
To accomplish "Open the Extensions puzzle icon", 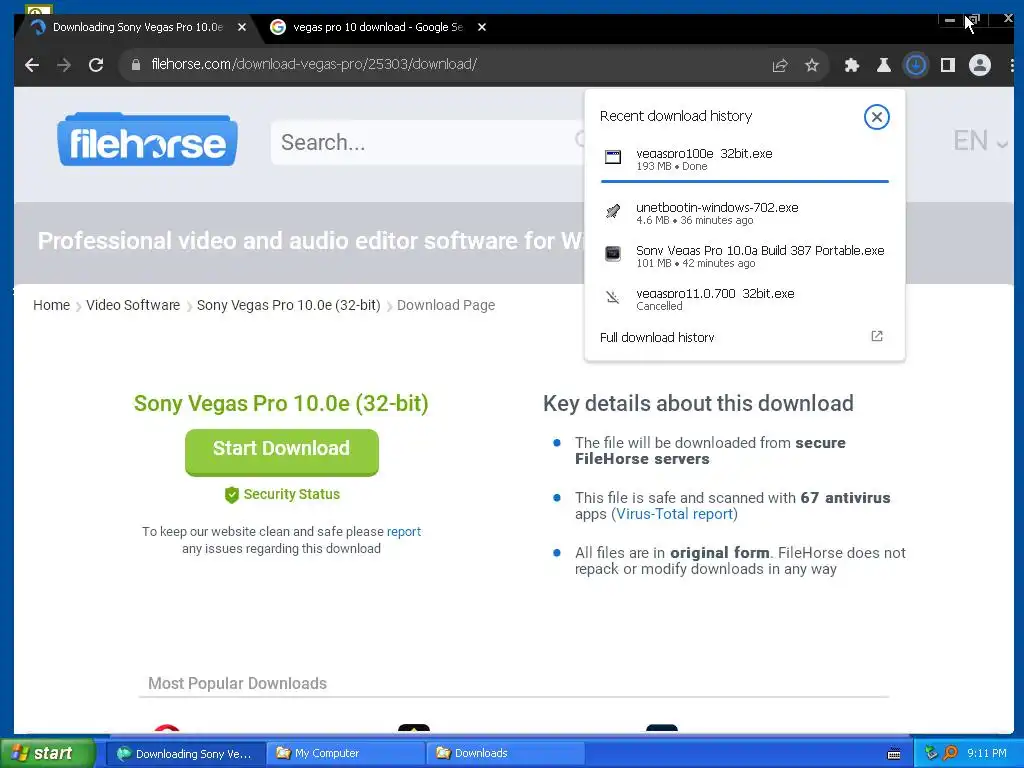I will coord(852,65).
